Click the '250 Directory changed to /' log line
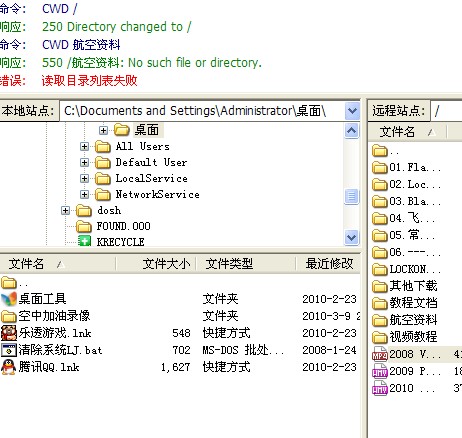Image resolution: width=462 pixels, height=438 pixels. (117, 27)
